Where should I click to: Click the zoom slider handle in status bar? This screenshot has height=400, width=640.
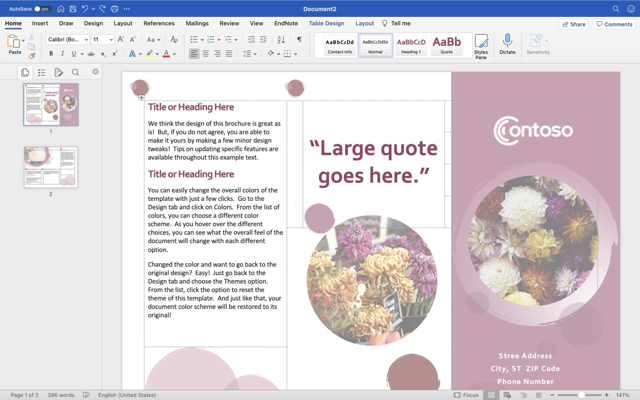click(x=581, y=395)
